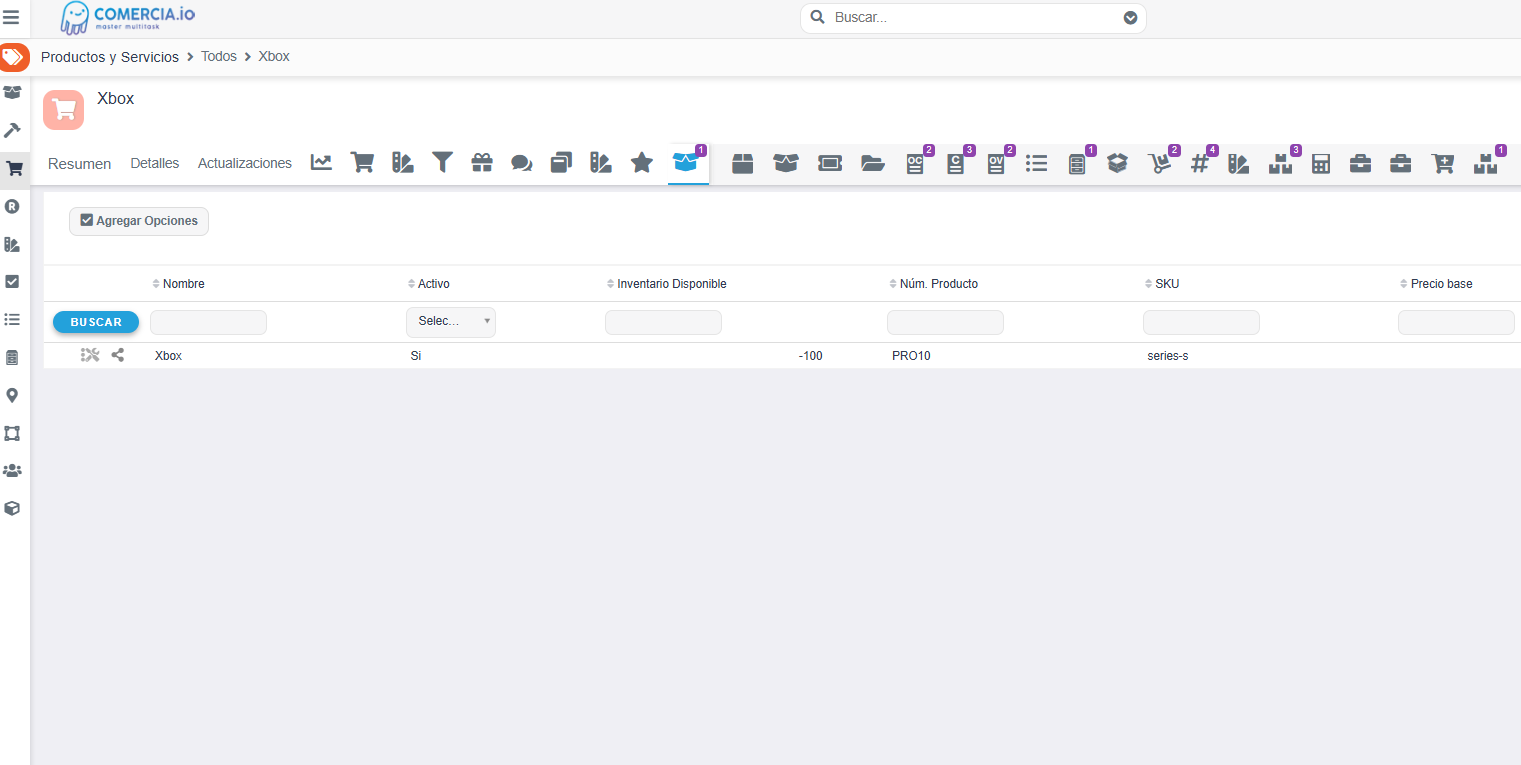Open the hand truck dolly tab icon
This screenshot has height=765, width=1521.
(1160, 163)
